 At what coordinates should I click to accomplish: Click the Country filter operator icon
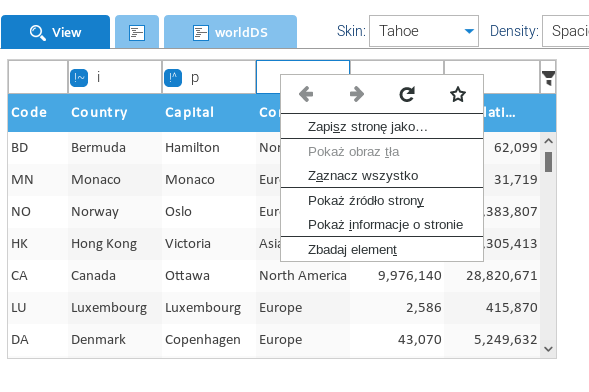(x=79, y=78)
